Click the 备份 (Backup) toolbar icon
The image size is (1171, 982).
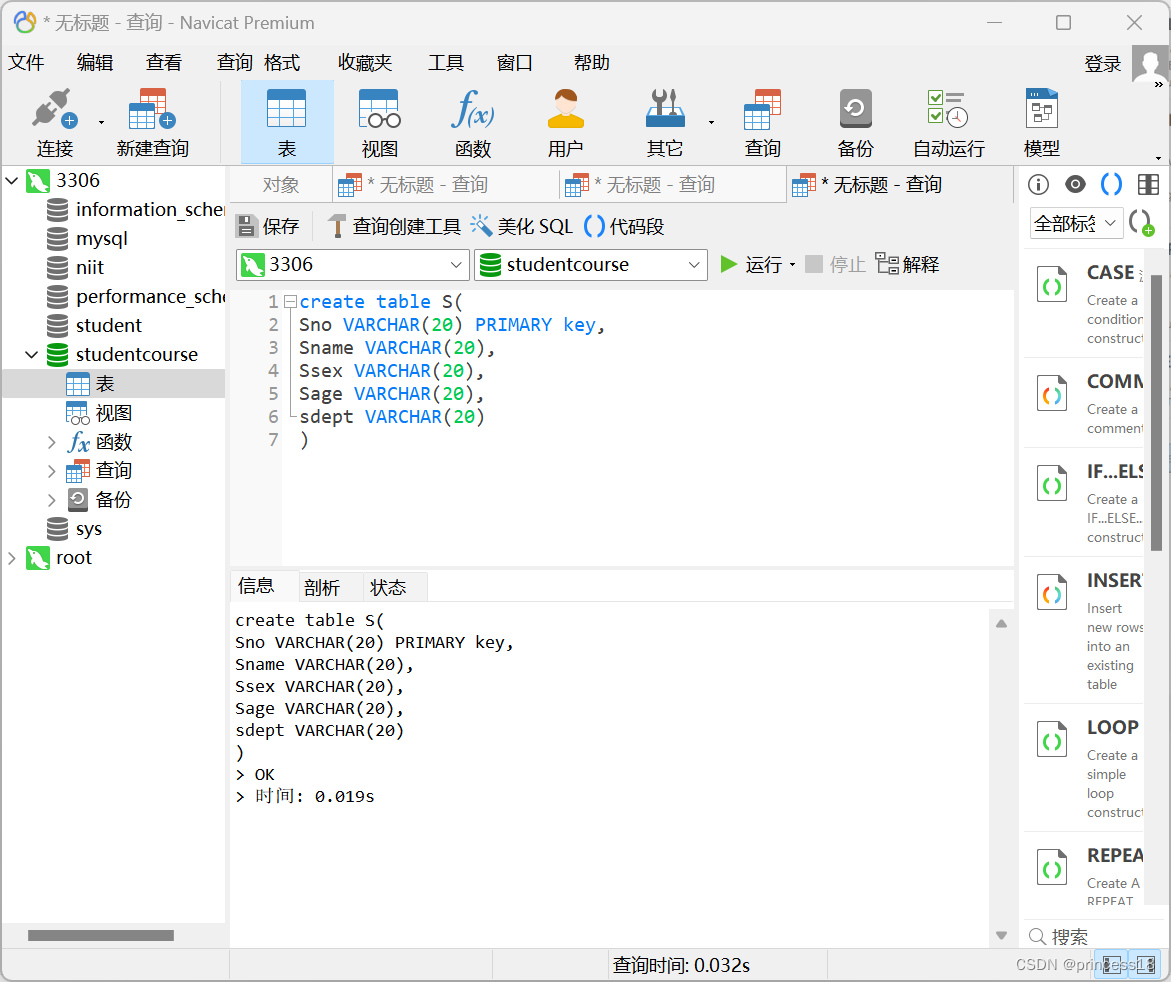coord(855,120)
